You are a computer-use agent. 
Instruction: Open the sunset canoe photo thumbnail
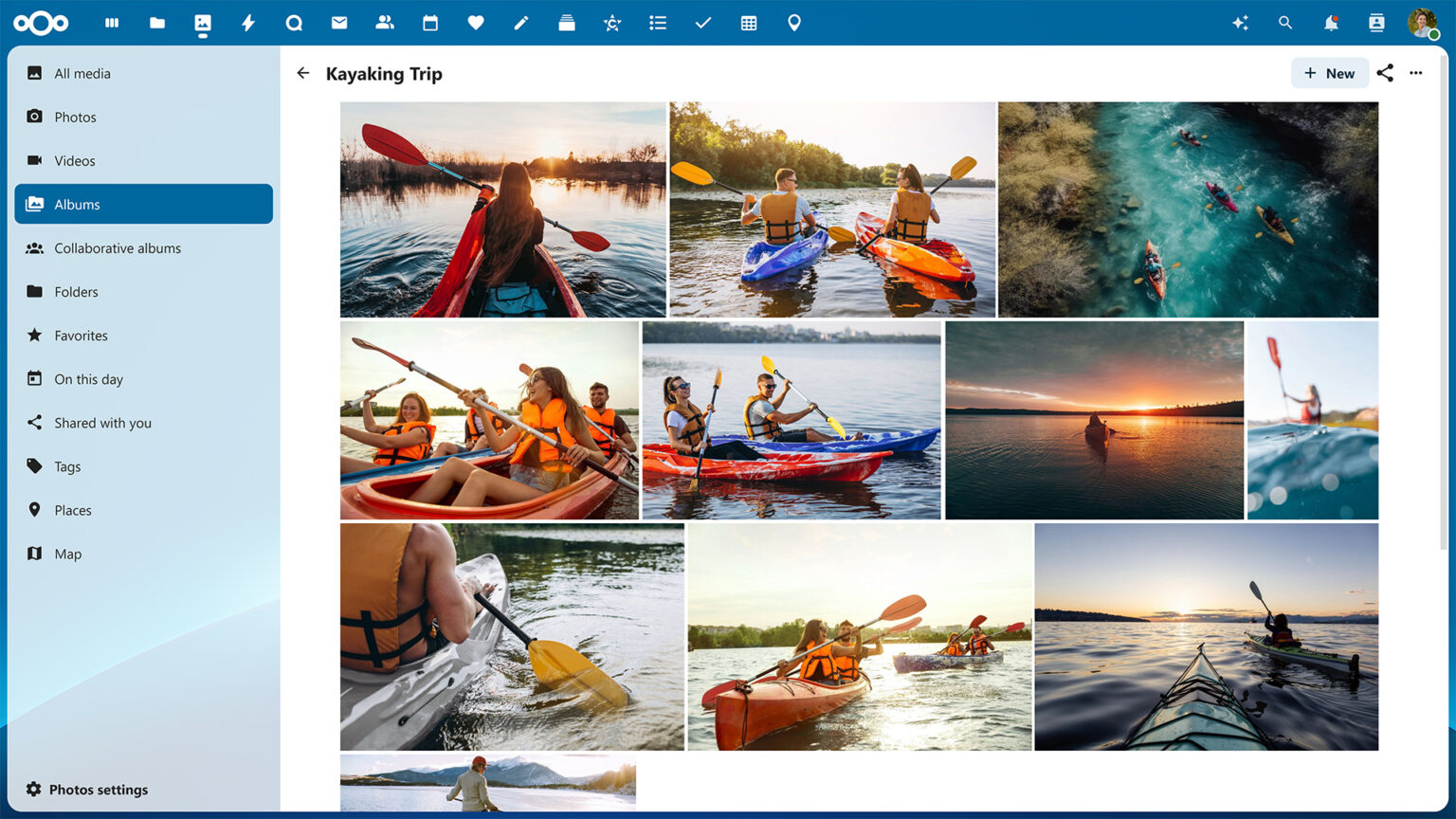[1095, 420]
